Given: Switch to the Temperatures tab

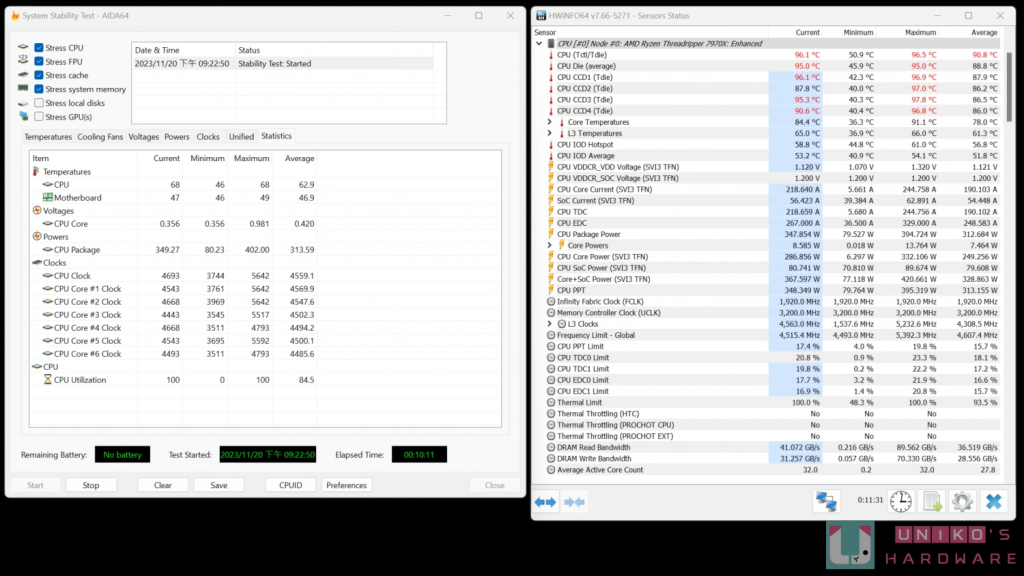Looking at the screenshot, I should 48,136.
